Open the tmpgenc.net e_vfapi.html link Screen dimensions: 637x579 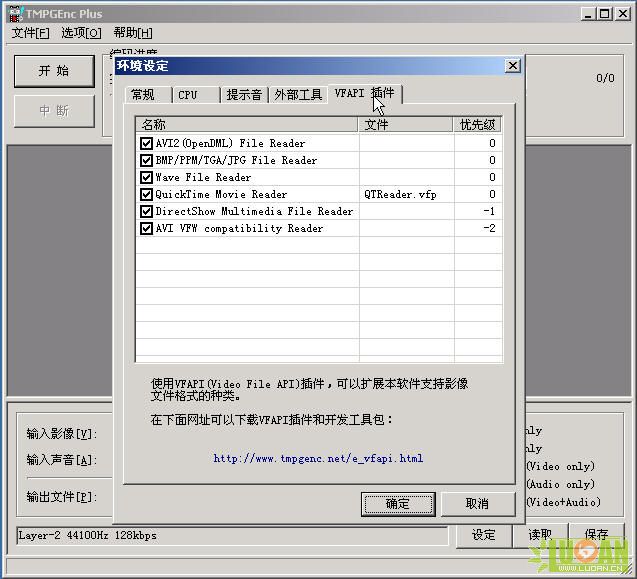pyautogui.click(x=318, y=459)
